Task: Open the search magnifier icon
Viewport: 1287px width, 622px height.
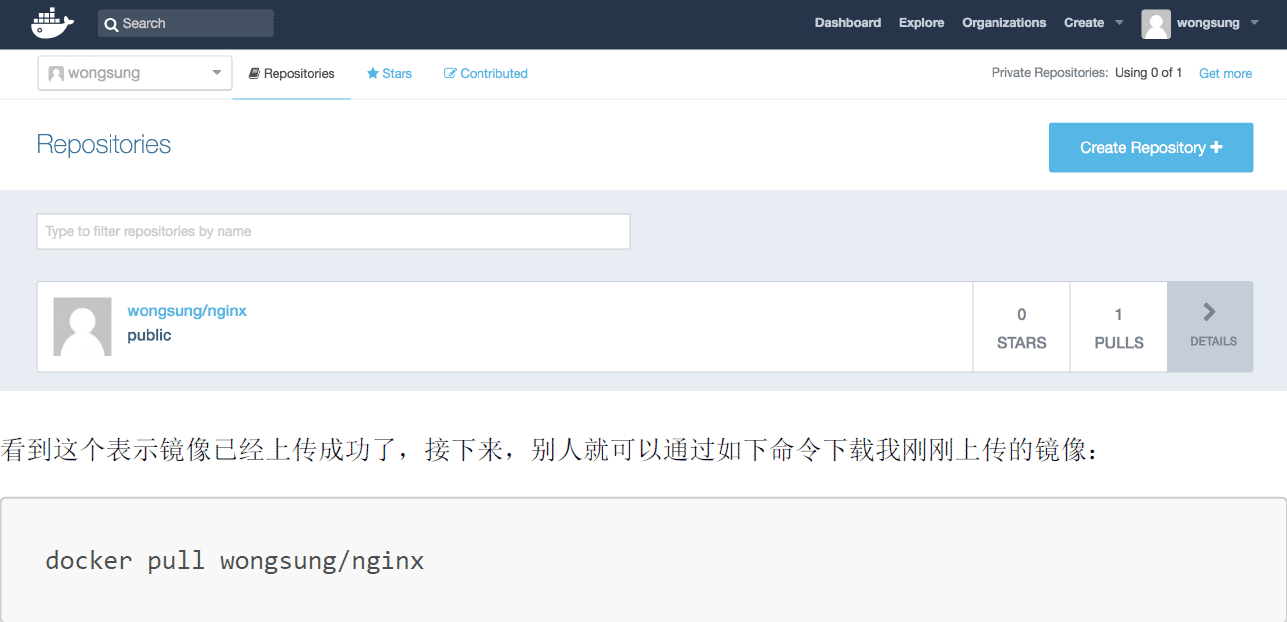Action: [111, 23]
